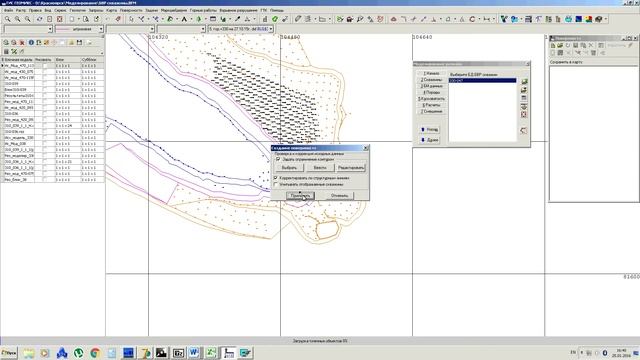Click the 'Субблок' column header

pos(91,60)
